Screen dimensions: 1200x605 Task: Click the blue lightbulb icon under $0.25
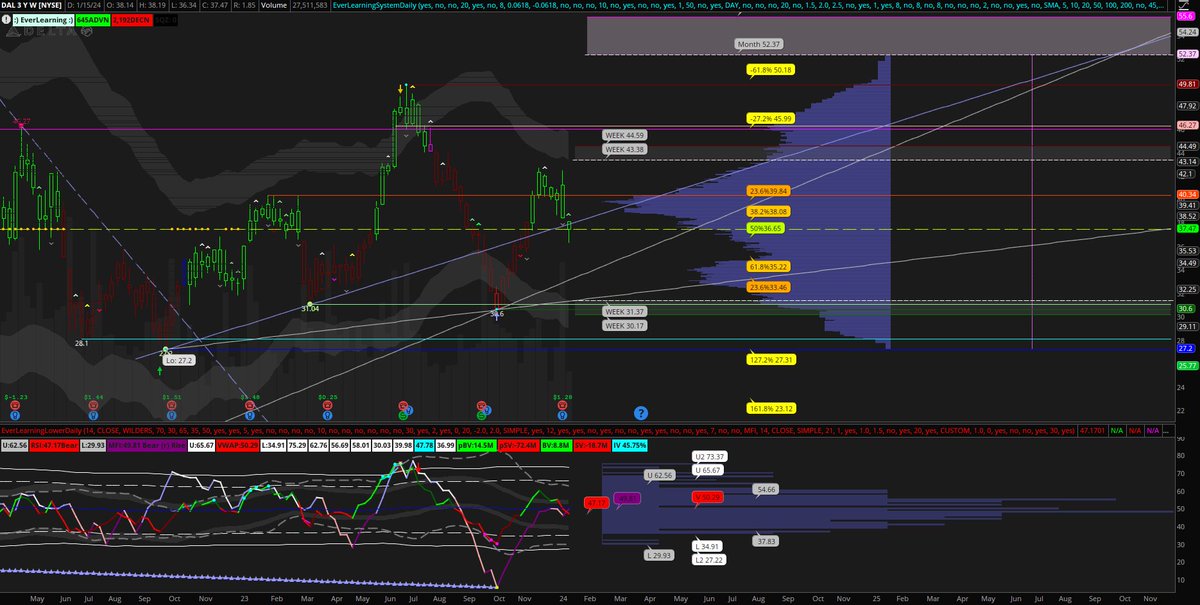pos(327,413)
